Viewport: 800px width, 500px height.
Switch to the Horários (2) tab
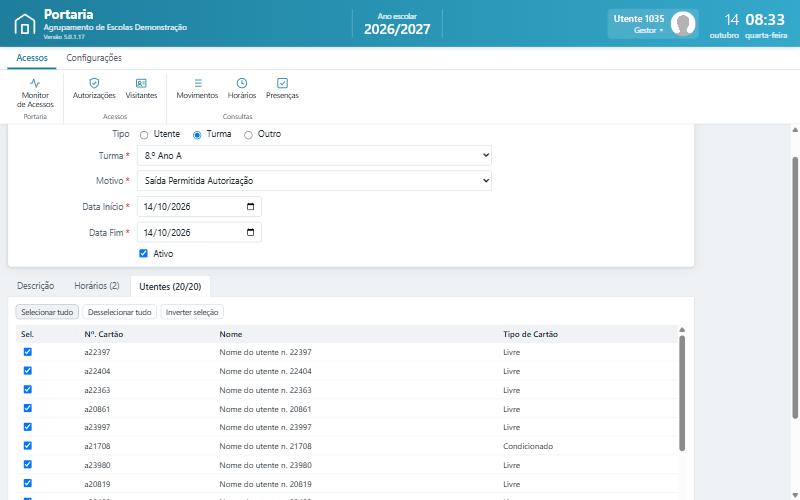(97, 286)
